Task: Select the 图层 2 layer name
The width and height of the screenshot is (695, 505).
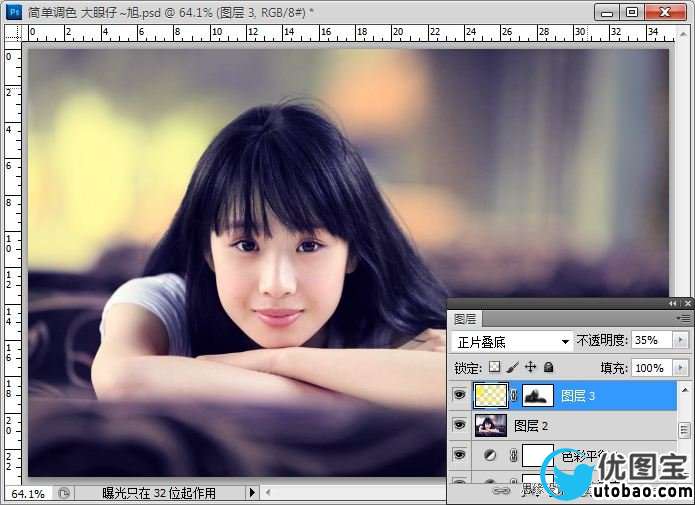Action: coord(531,426)
